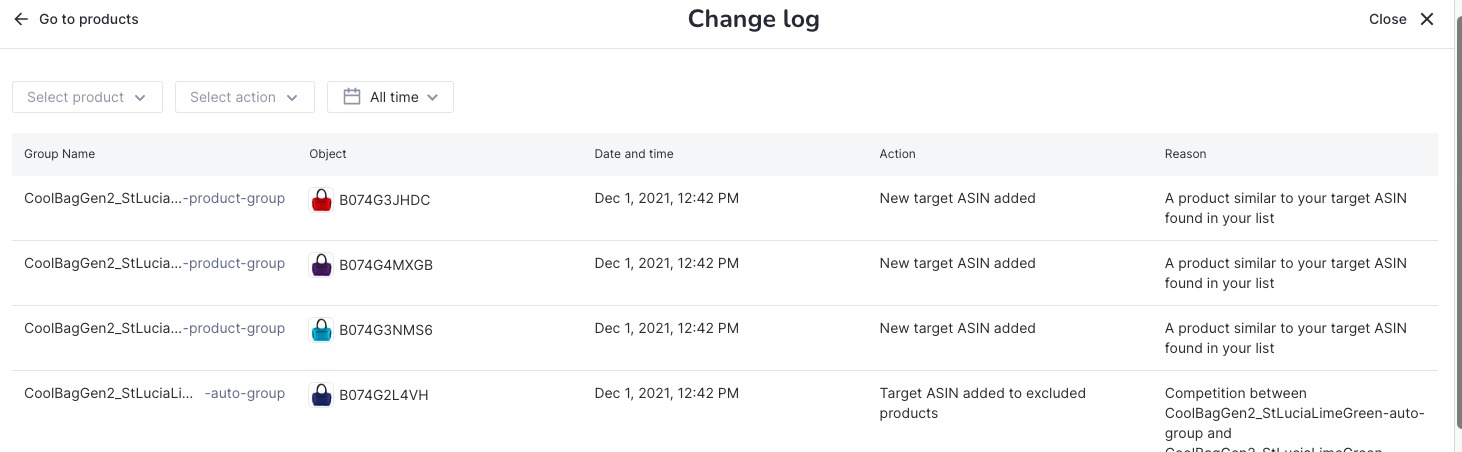The width and height of the screenshot is (1462, 452).
Task: Click the Date and time column header
Action: pyautogui.click(x=634, y=154)
